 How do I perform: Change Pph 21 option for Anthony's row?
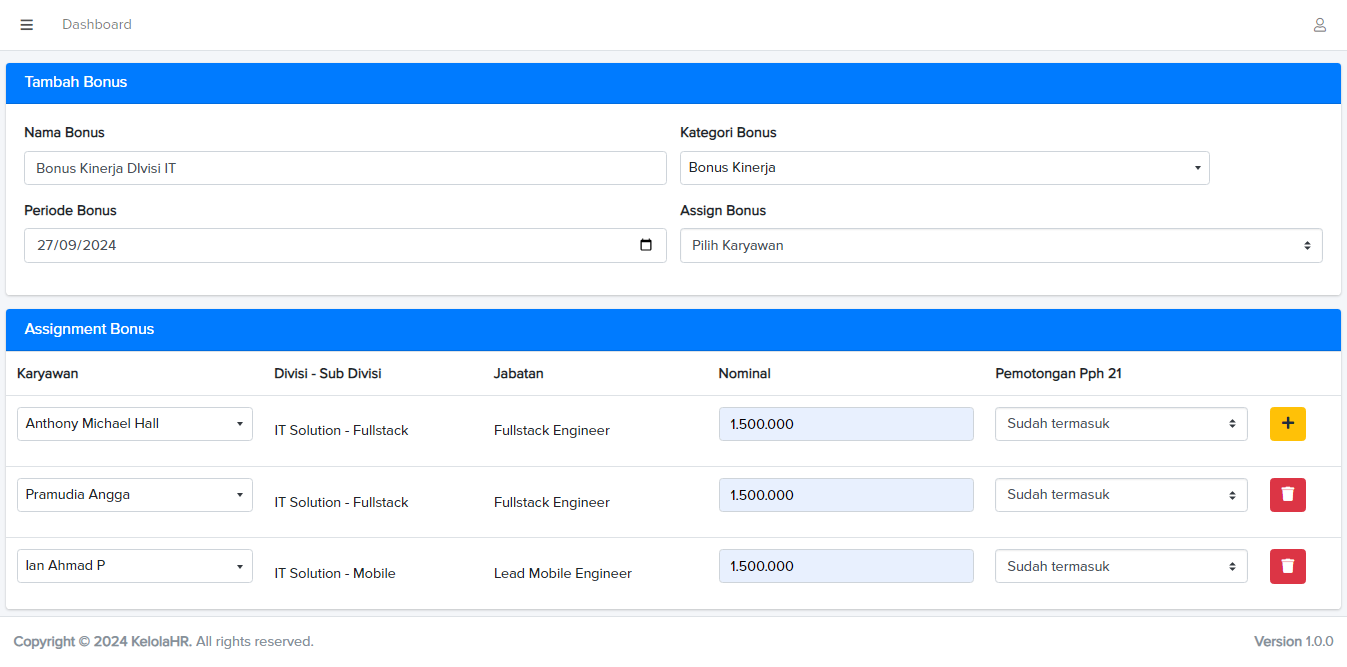[x=1120, y=424]
